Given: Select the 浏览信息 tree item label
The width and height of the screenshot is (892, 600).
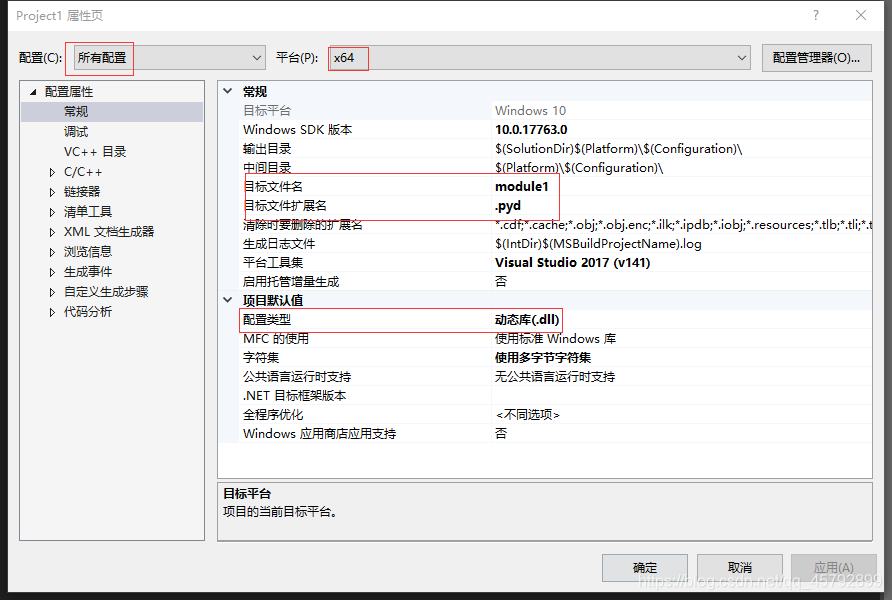Looking at the screenshot, I should tap(88, 251).
